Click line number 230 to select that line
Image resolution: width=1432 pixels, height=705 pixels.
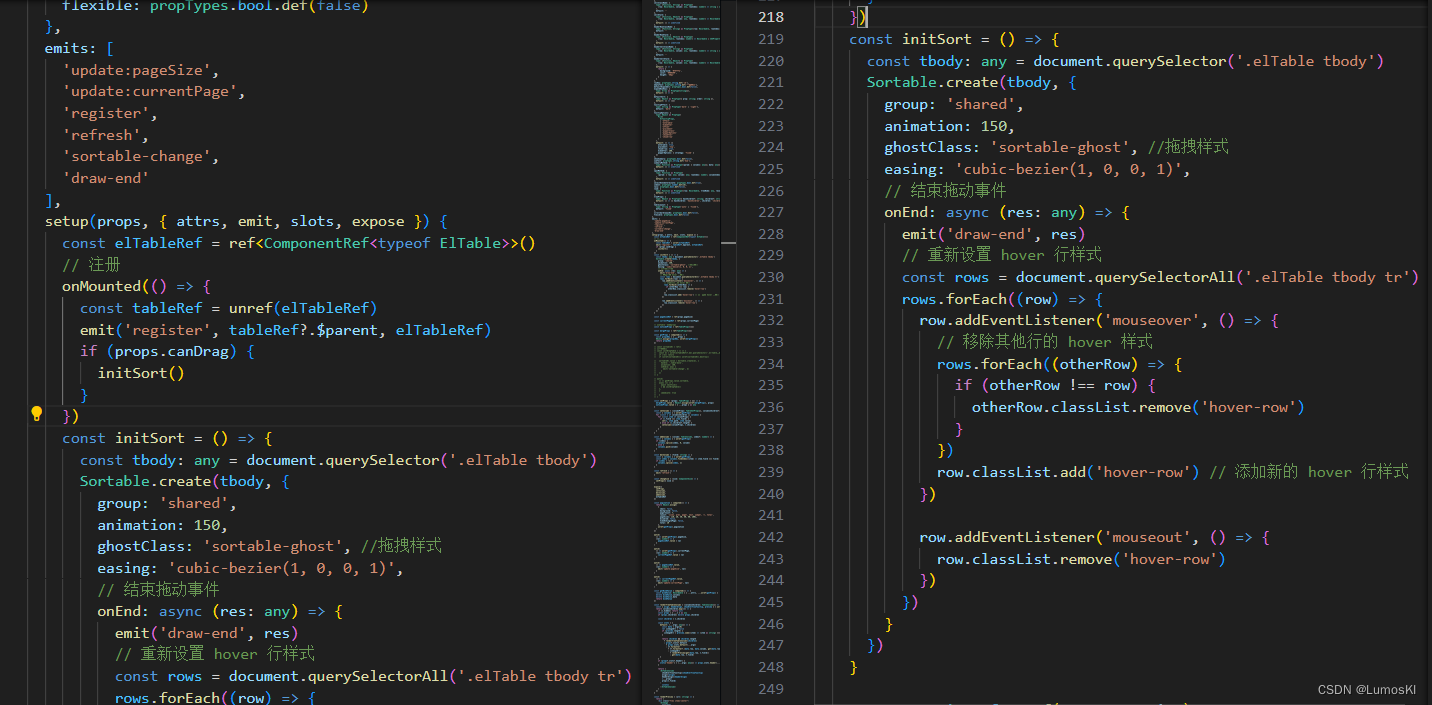point(770,276)
